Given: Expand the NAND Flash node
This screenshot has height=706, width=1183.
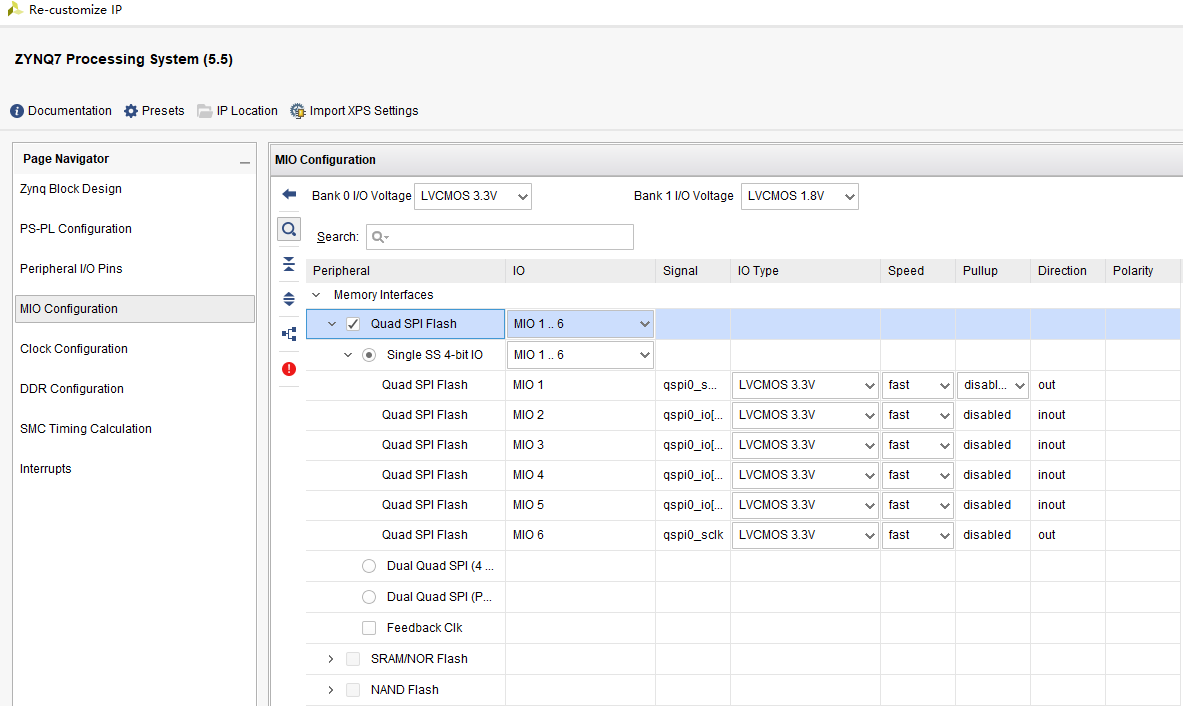Looking at the screenshot, I should click(x=330, y=689).
